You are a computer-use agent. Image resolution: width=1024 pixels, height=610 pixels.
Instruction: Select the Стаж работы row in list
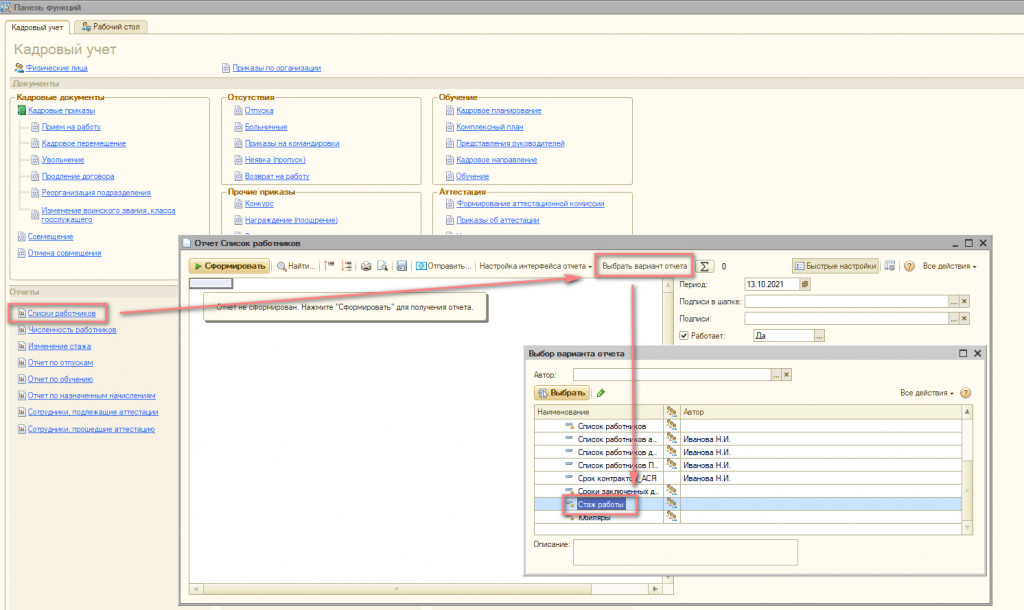coord(600,504)
